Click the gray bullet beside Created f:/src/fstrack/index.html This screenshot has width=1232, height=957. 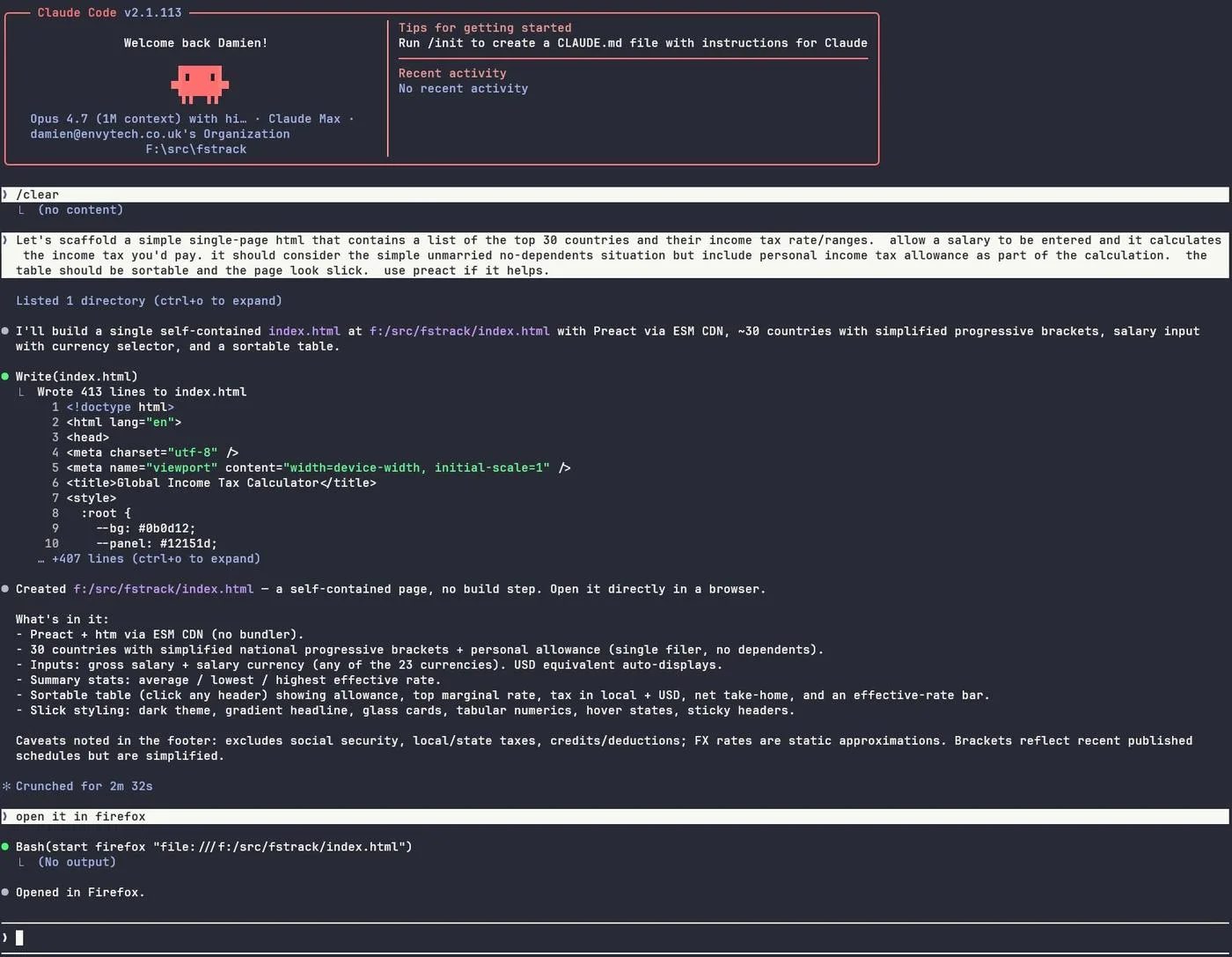(5, 589)
